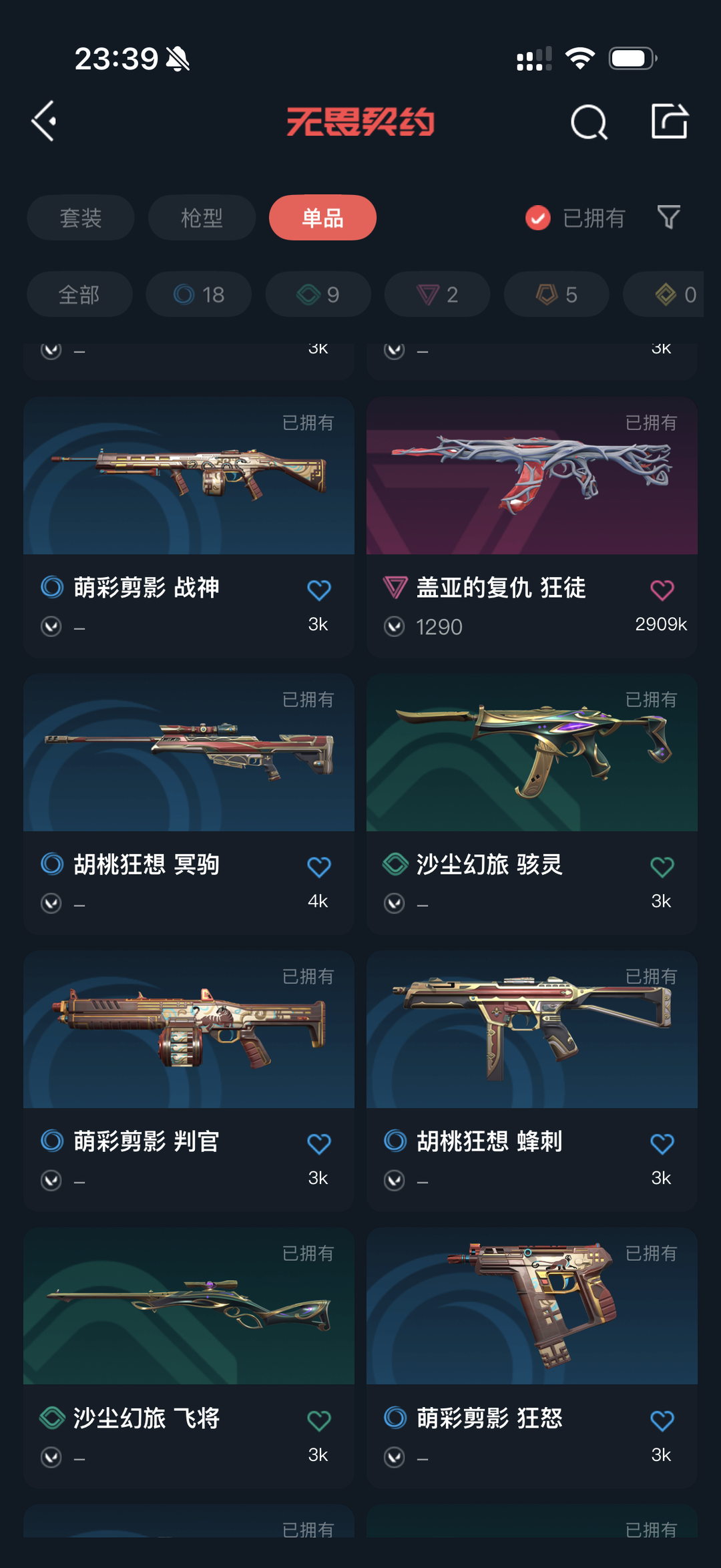Open the search magnifier icon
The height and width of the screenshot is (1568, 721).
click(x=589, y=122)
